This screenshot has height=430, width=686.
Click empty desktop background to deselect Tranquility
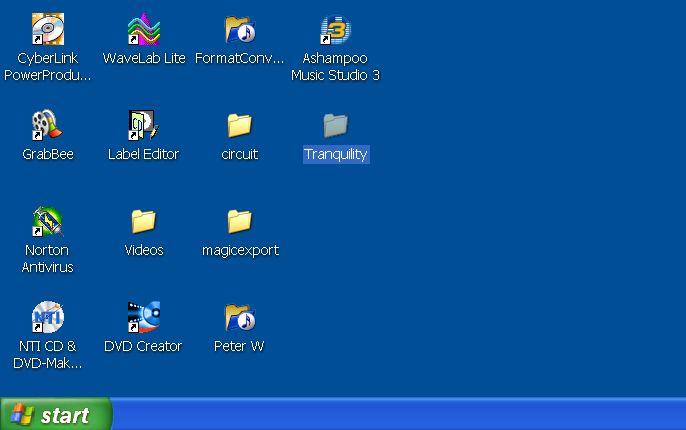[x=520, y=250]
